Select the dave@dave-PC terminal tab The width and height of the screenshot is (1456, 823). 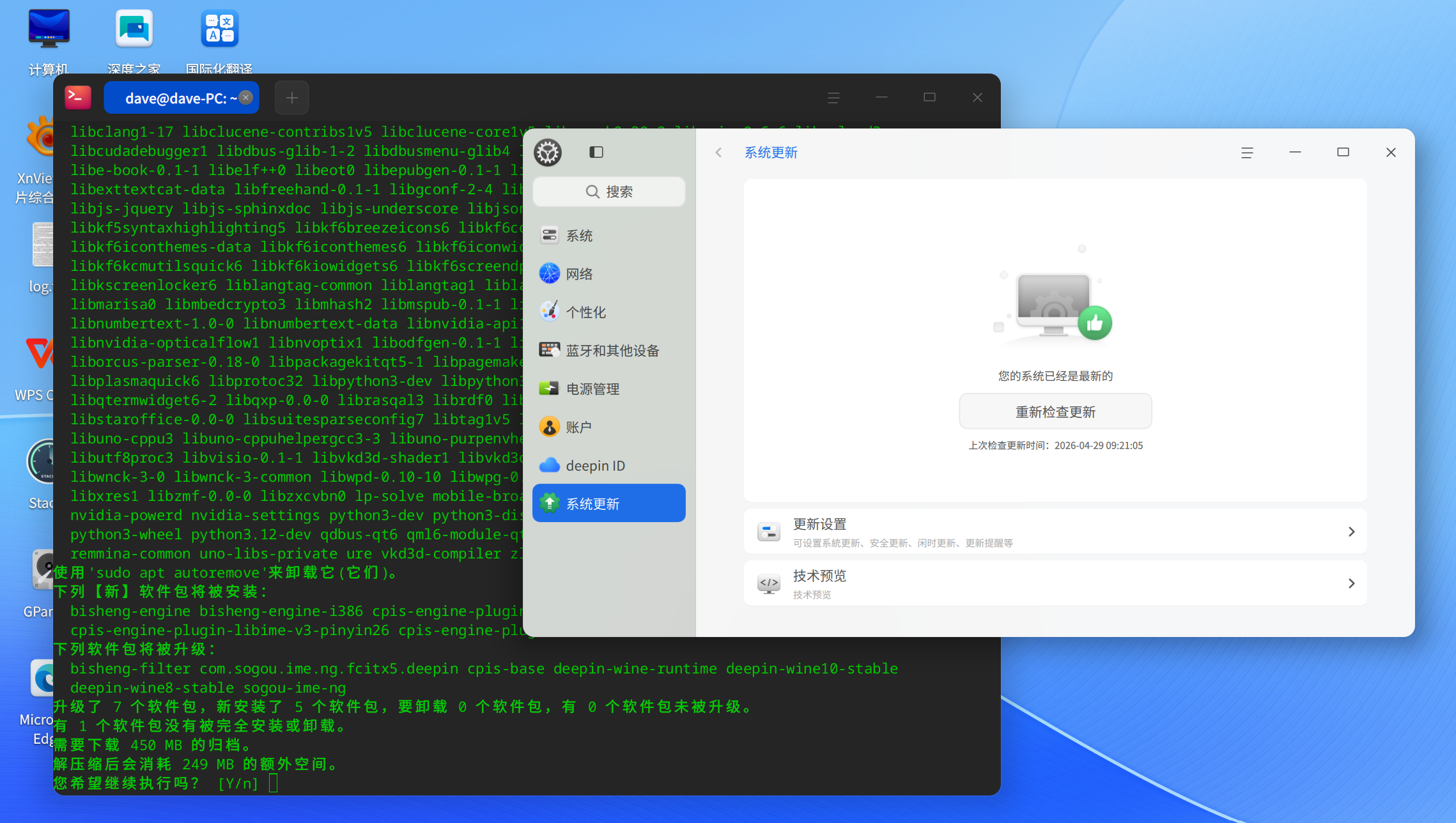[181, 98]
